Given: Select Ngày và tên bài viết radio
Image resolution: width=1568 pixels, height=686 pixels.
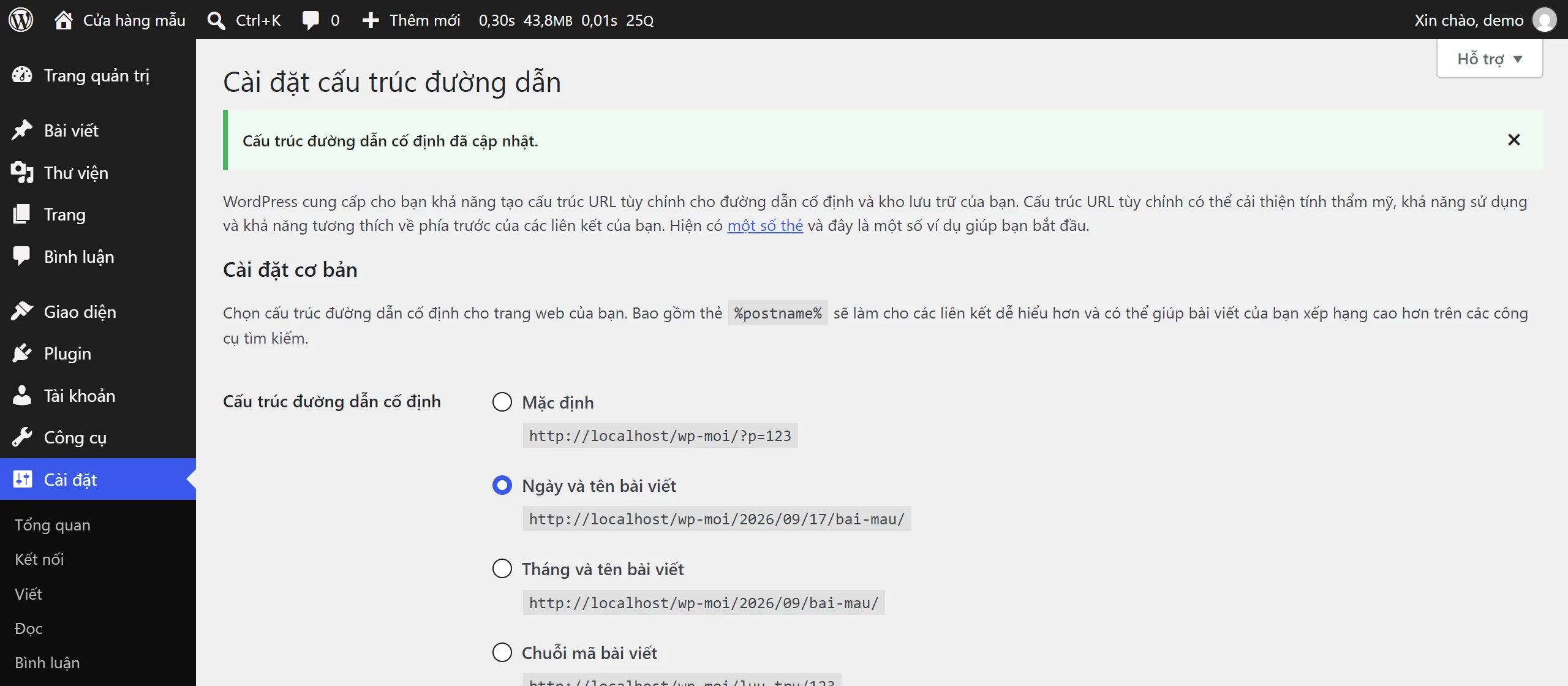Looking at the screenshot, I should (502, 485).
